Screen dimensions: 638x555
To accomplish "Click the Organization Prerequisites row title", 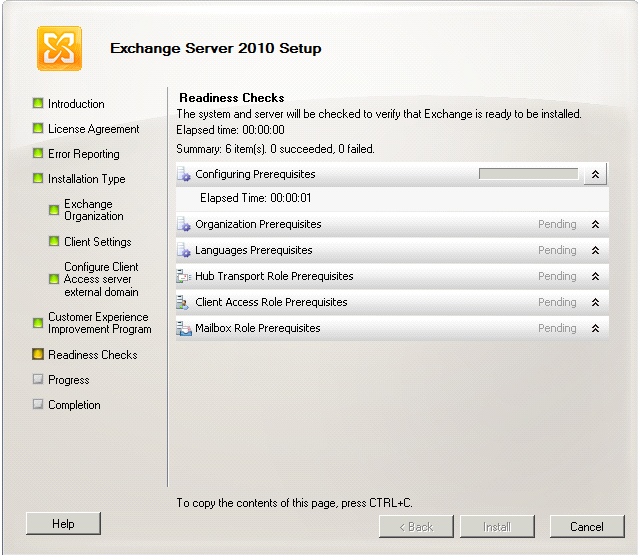I will click(258, 224).
